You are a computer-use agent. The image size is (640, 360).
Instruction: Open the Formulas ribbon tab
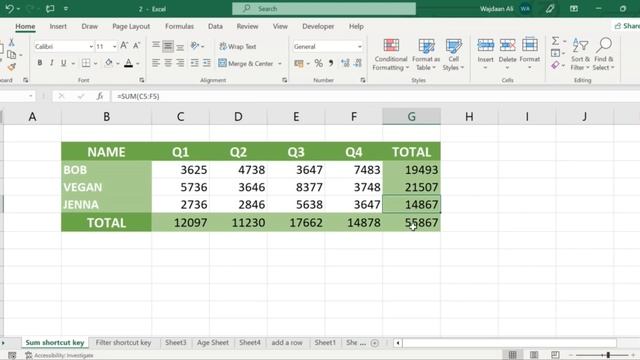pos(179,26)
